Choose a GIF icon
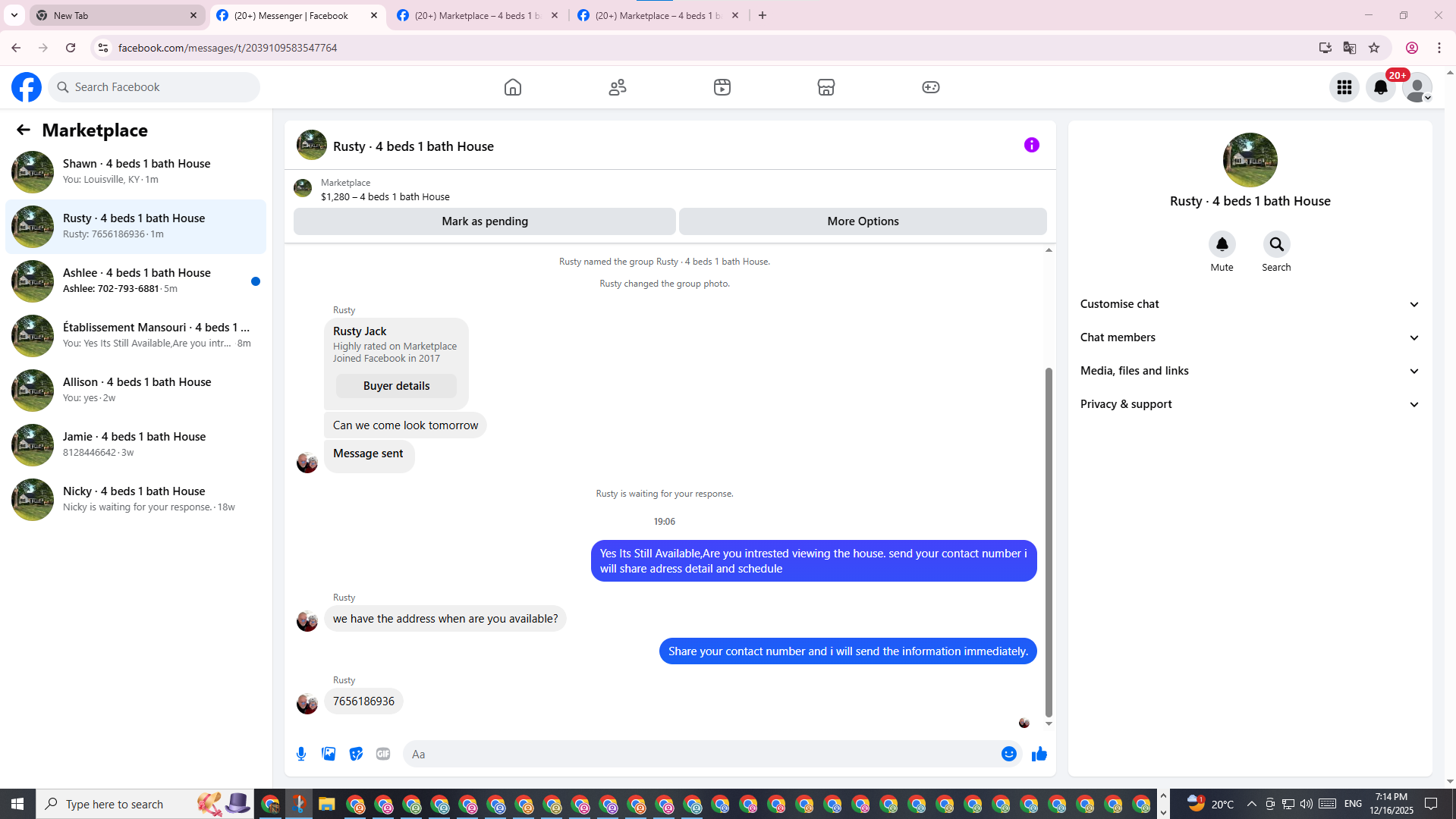Image resolution: width=1456 pixels, height=819 pixels. point(383,754)
